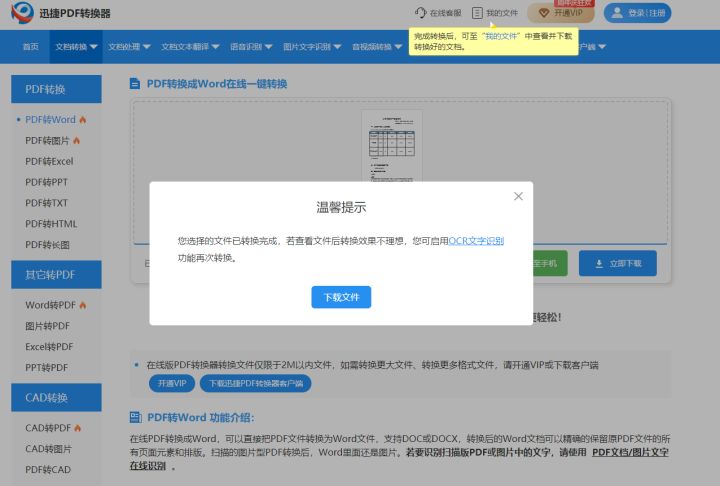Click the yellow 我的文件 tooltip message

pyautogui.click(x=493, y=41)
